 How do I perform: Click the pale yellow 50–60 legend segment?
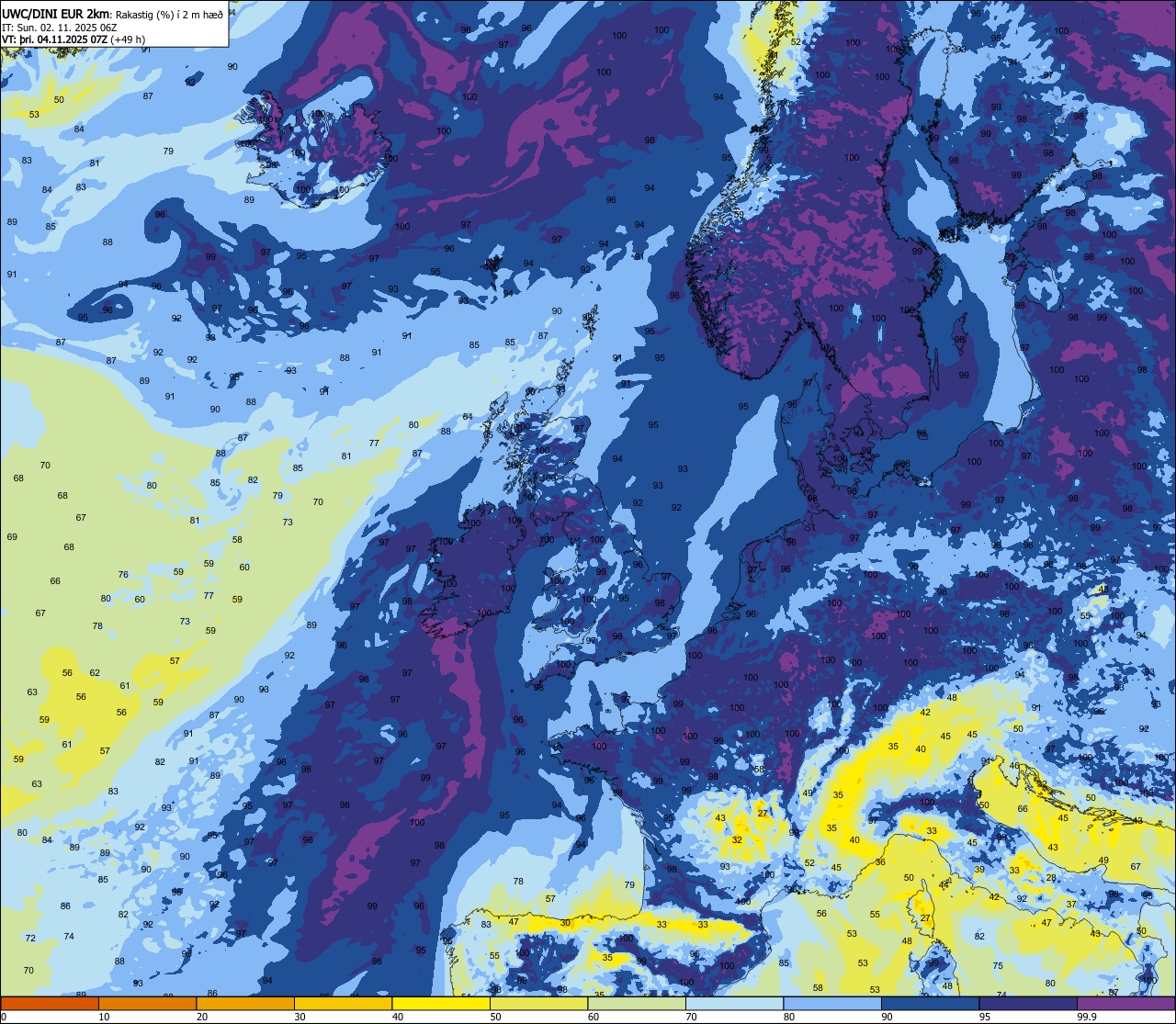[538, 1003]
